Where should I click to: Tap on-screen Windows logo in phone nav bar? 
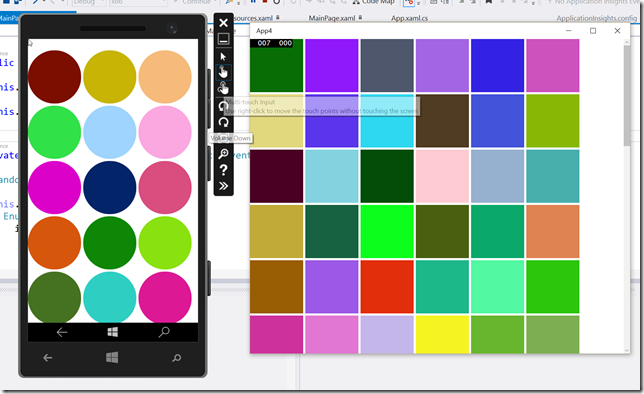113,332
